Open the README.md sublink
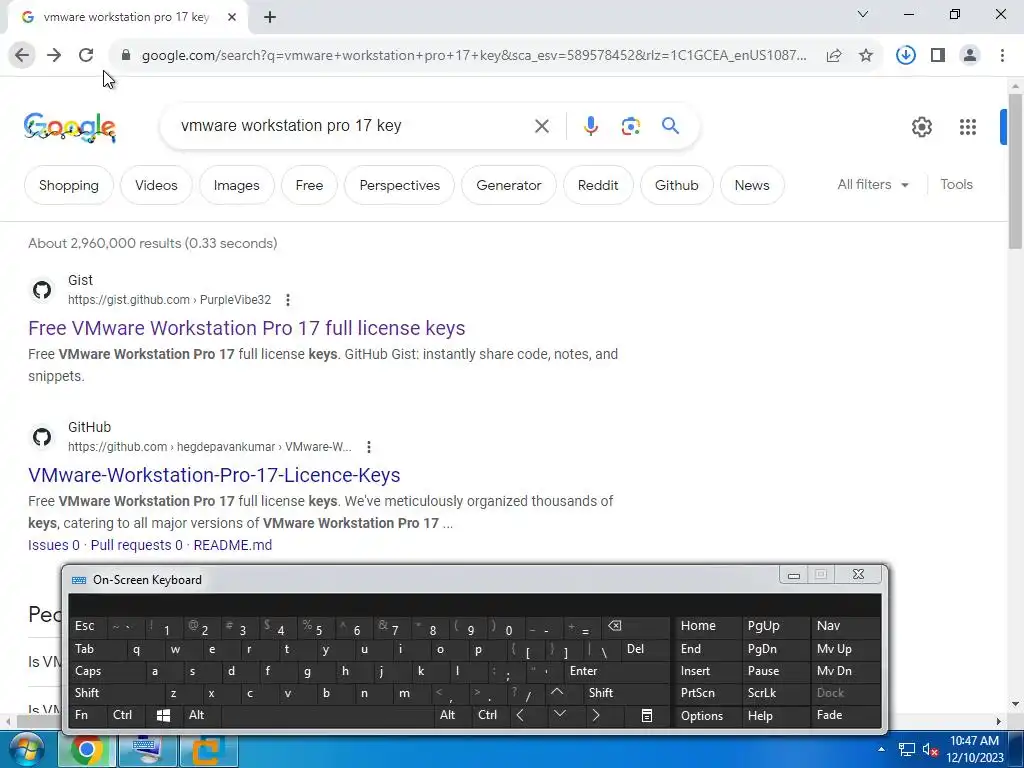The width and height of the screenshot is (1024, 768). tap(232, 545)
